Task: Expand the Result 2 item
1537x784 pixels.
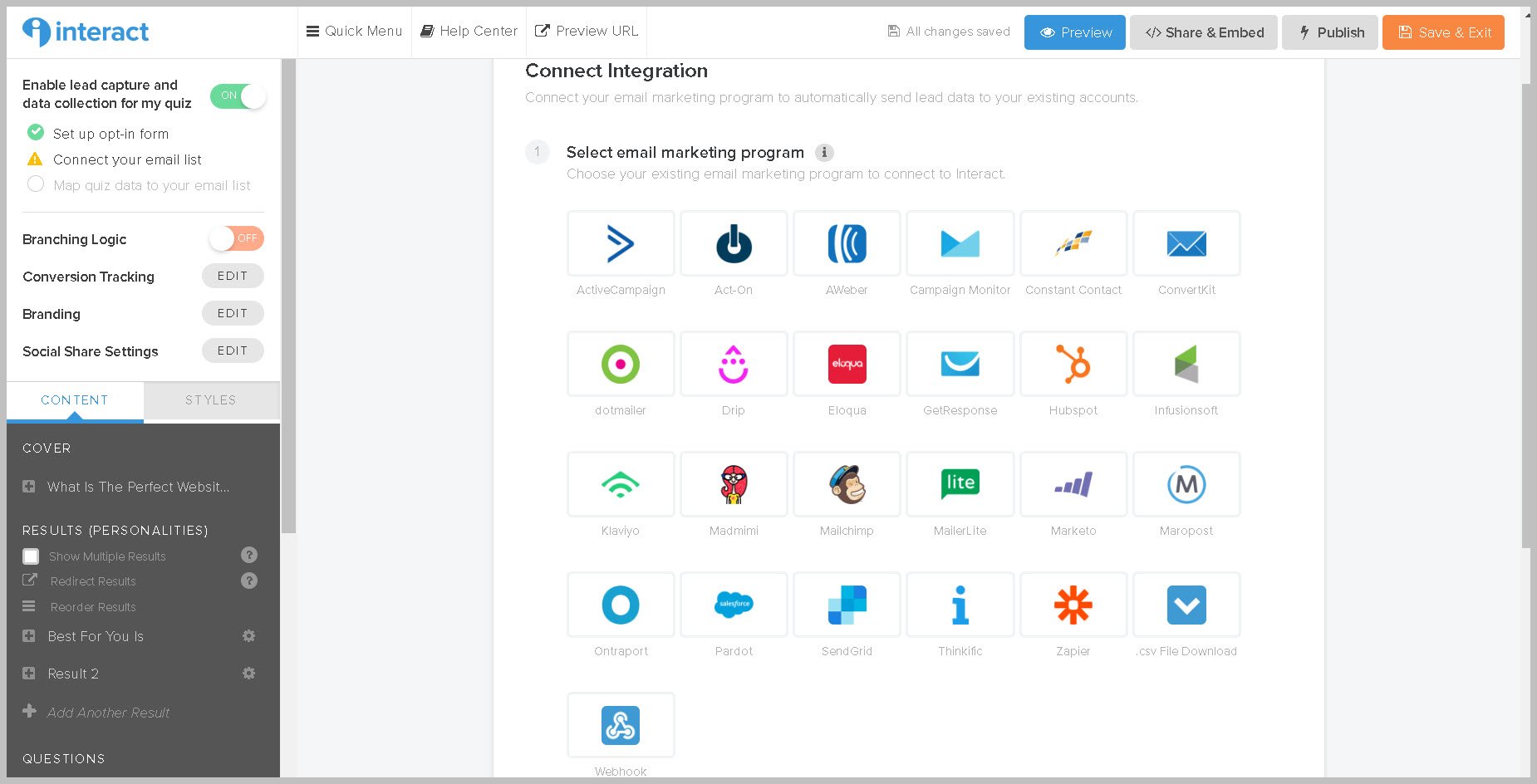Action: pyautogui.click(x=29, y=674)
